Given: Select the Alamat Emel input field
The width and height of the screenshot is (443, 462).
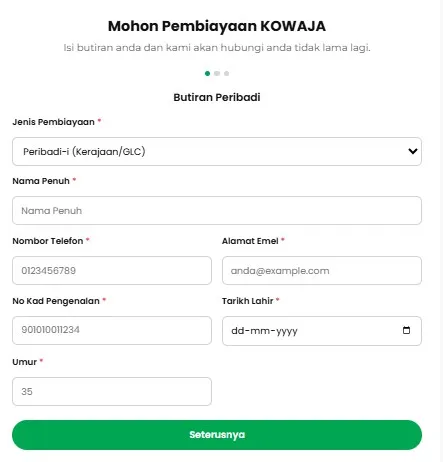Looking at the screenshot, I should pos(322,270).
